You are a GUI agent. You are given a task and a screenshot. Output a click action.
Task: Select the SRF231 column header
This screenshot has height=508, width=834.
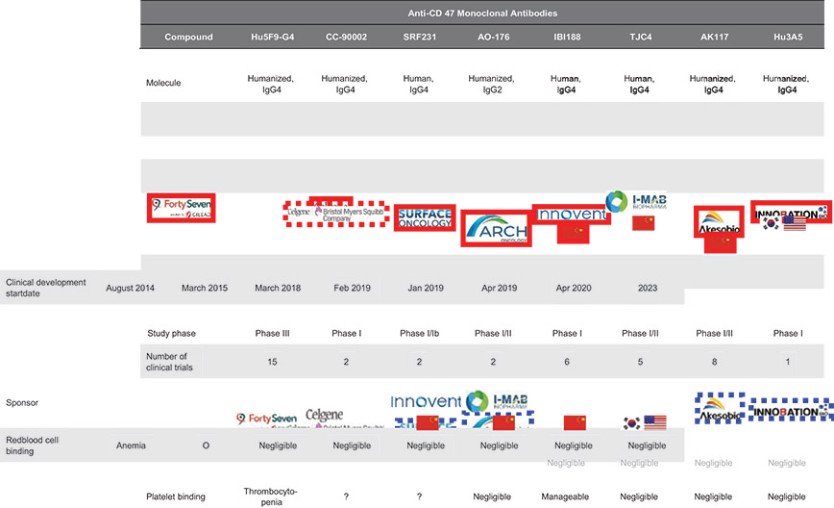pos(421,37)
